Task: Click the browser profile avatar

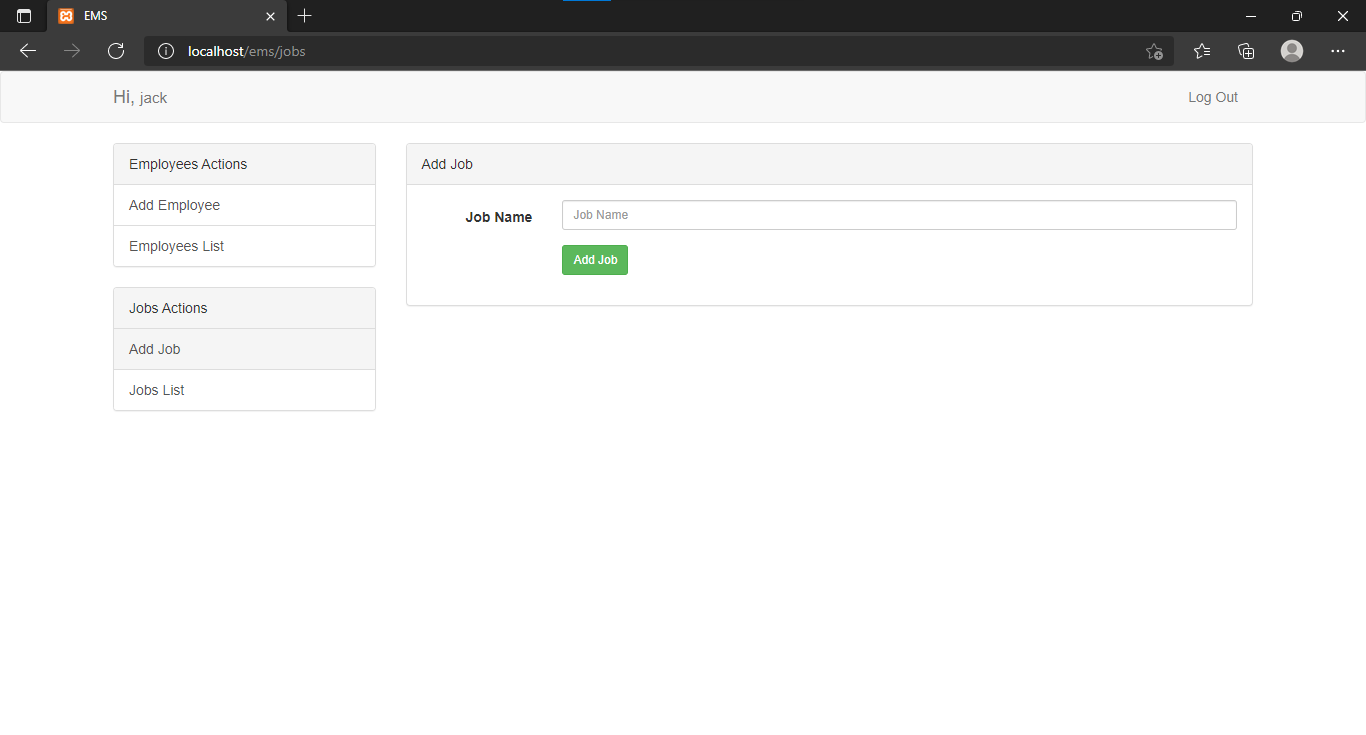Action: [1291, 51]
